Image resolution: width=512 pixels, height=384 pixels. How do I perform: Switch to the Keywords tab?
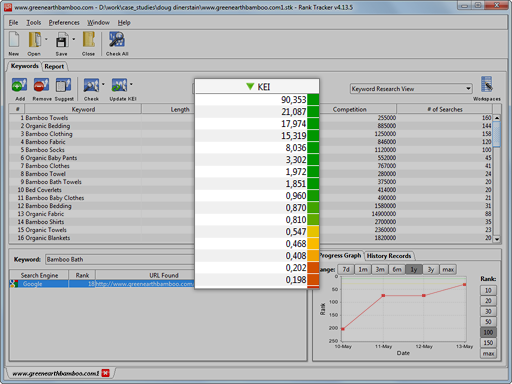pyautogui.click(x=24, y=66)
